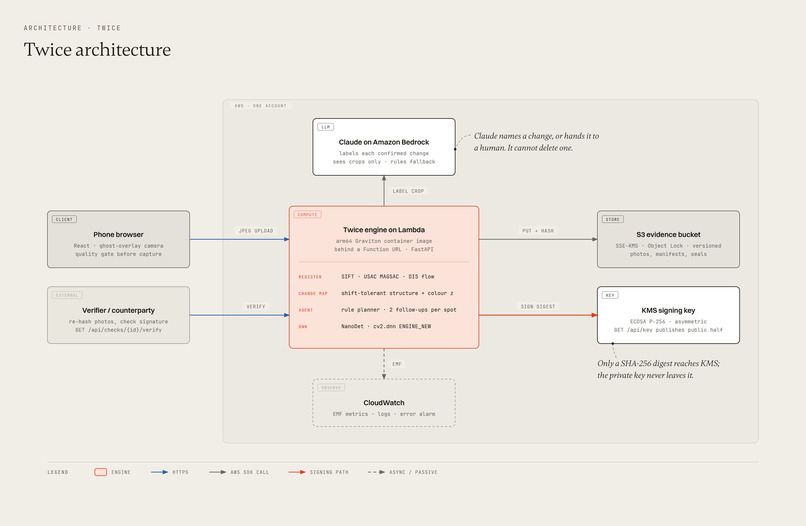The image size is (806, 526).
Task: Click the 'ASYNC / PASSIVE' legend label
Action: tap(413, 472)
